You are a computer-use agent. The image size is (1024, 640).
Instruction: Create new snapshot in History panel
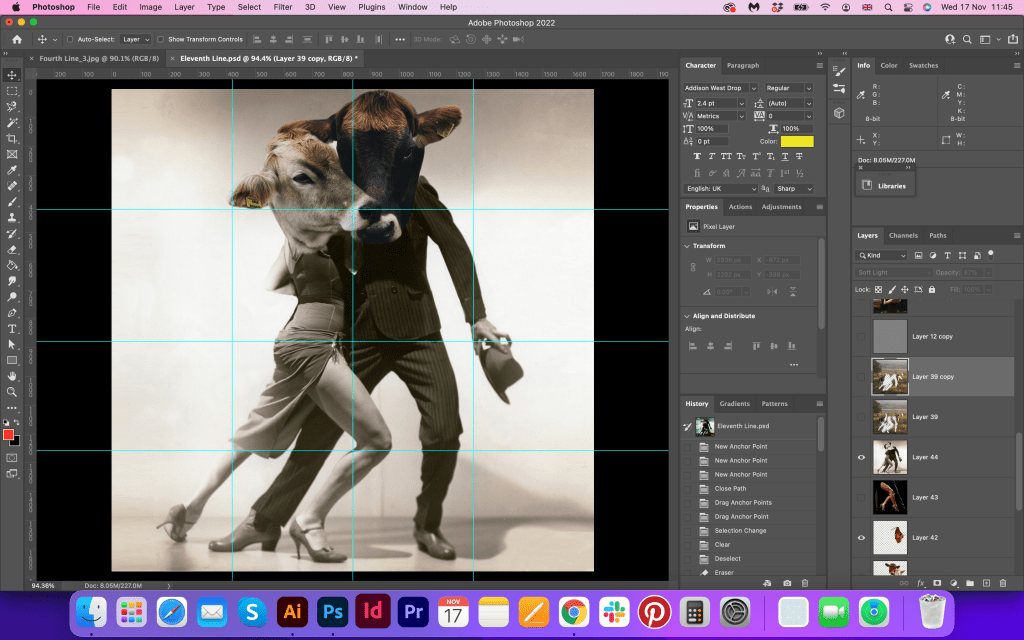pos(787,582)
